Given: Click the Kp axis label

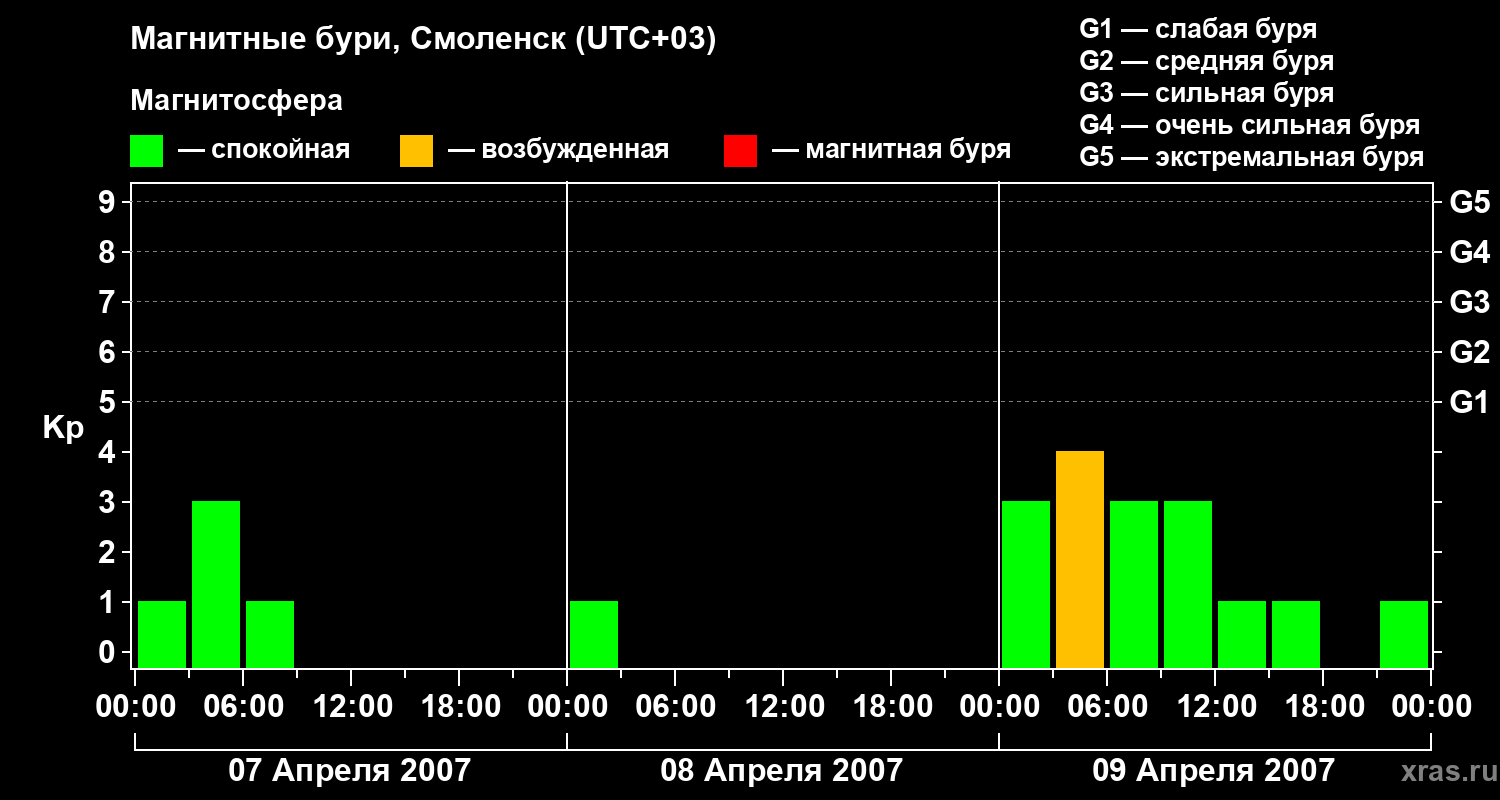Looking at the screenshot, I should [63, 430].
